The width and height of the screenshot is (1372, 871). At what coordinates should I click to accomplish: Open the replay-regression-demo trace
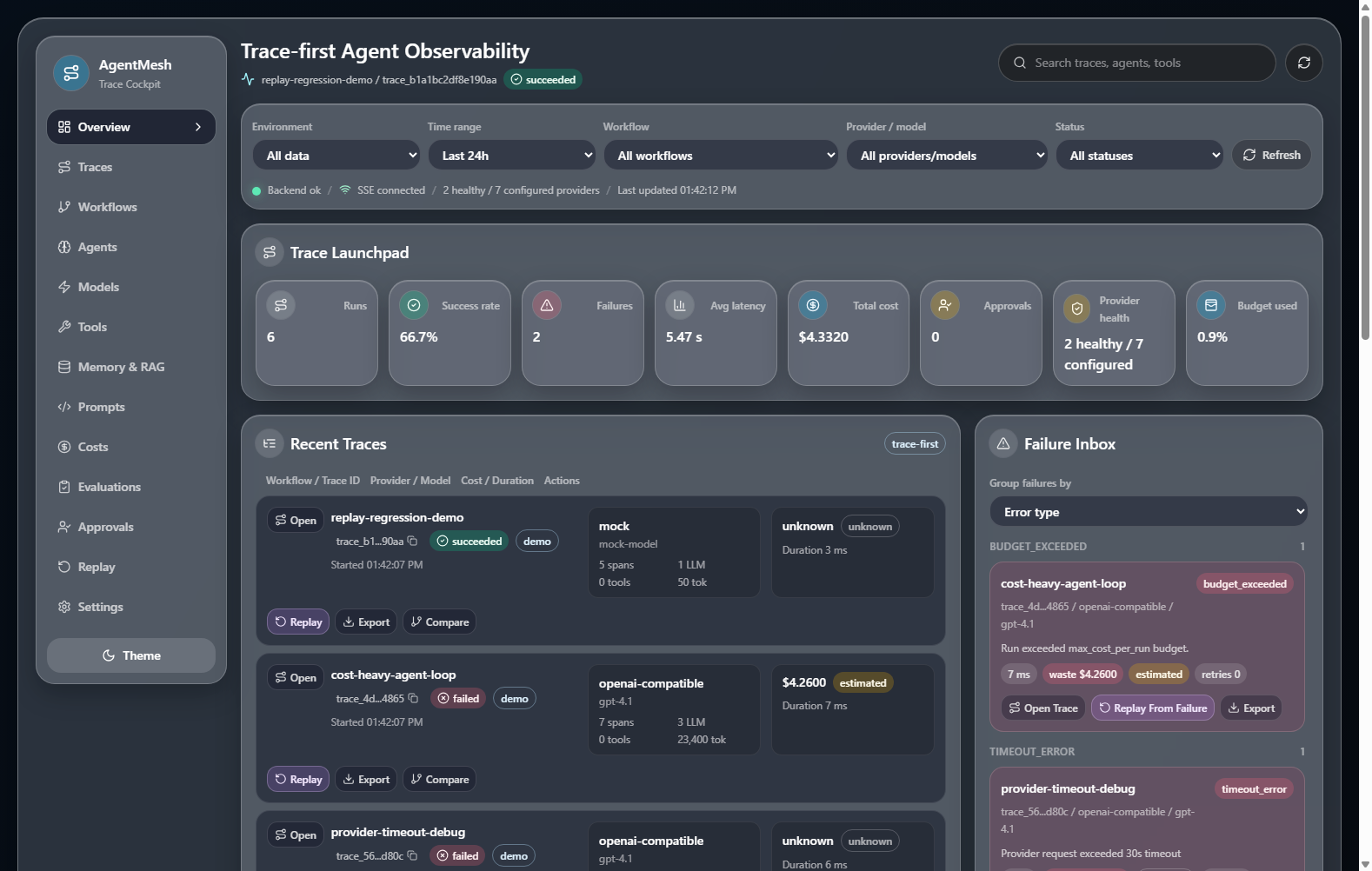click(296, 520)
